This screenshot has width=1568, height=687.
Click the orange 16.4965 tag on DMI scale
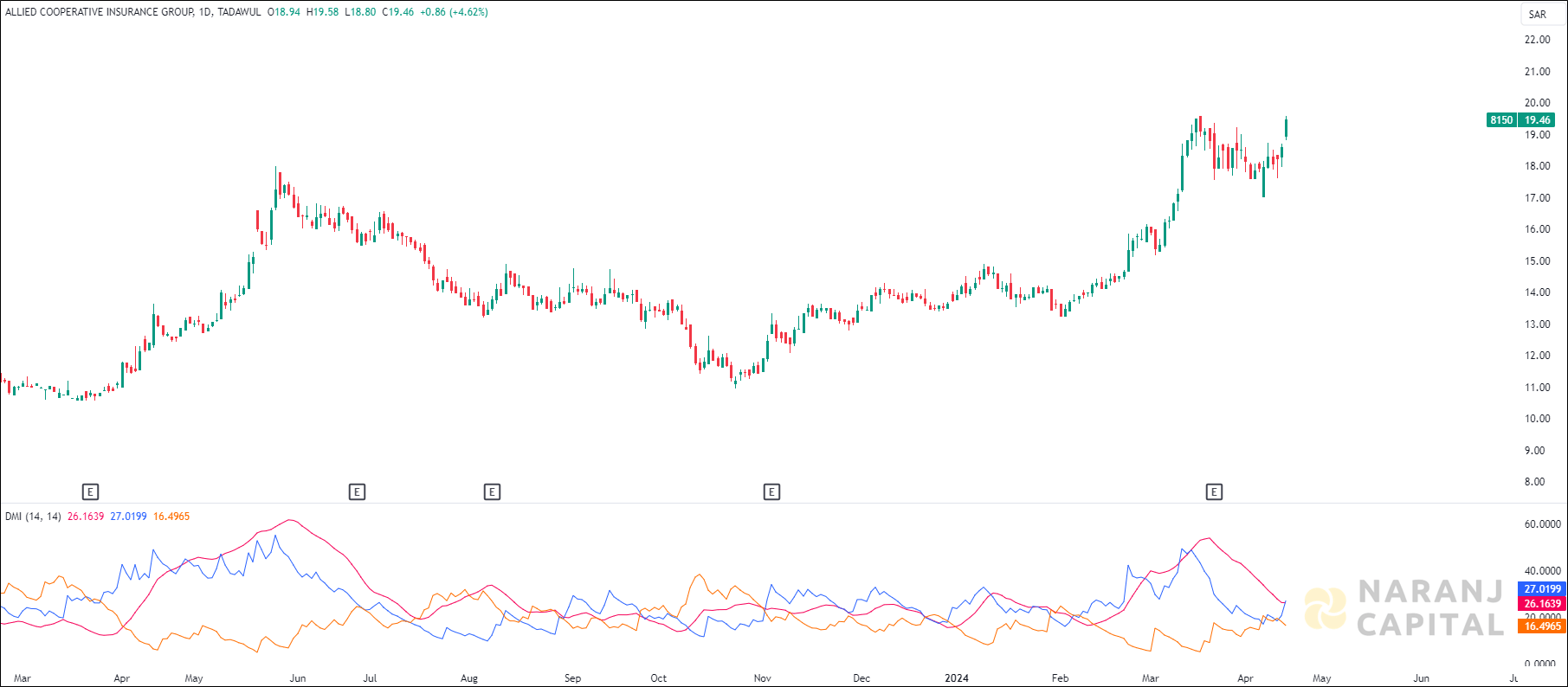click(1543, 626)
